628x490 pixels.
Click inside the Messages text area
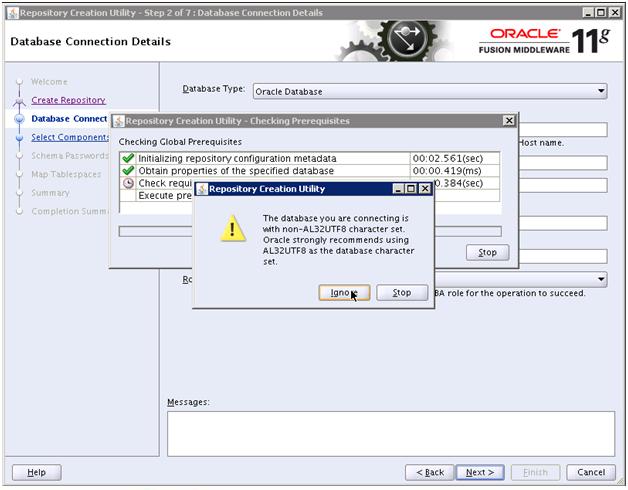click(391, 434)
